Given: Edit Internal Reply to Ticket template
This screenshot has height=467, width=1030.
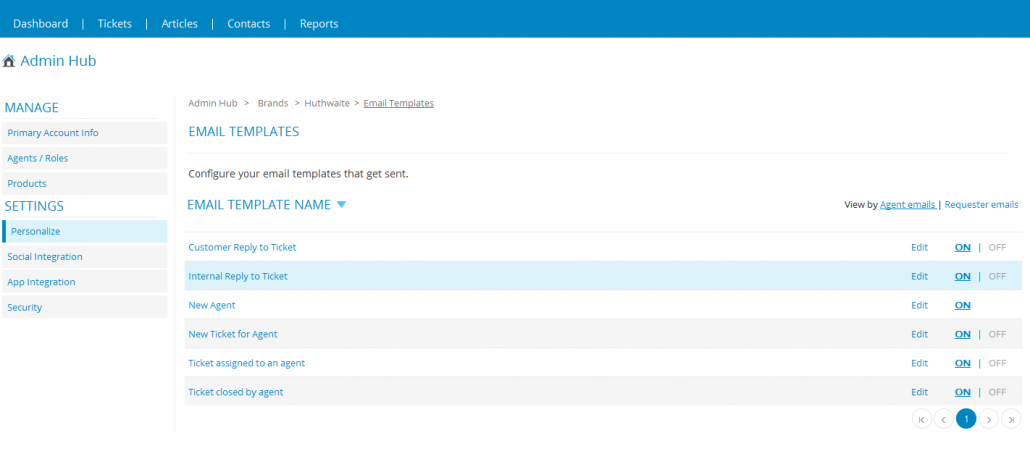Looking at the screenshot, I should (919, 277).
